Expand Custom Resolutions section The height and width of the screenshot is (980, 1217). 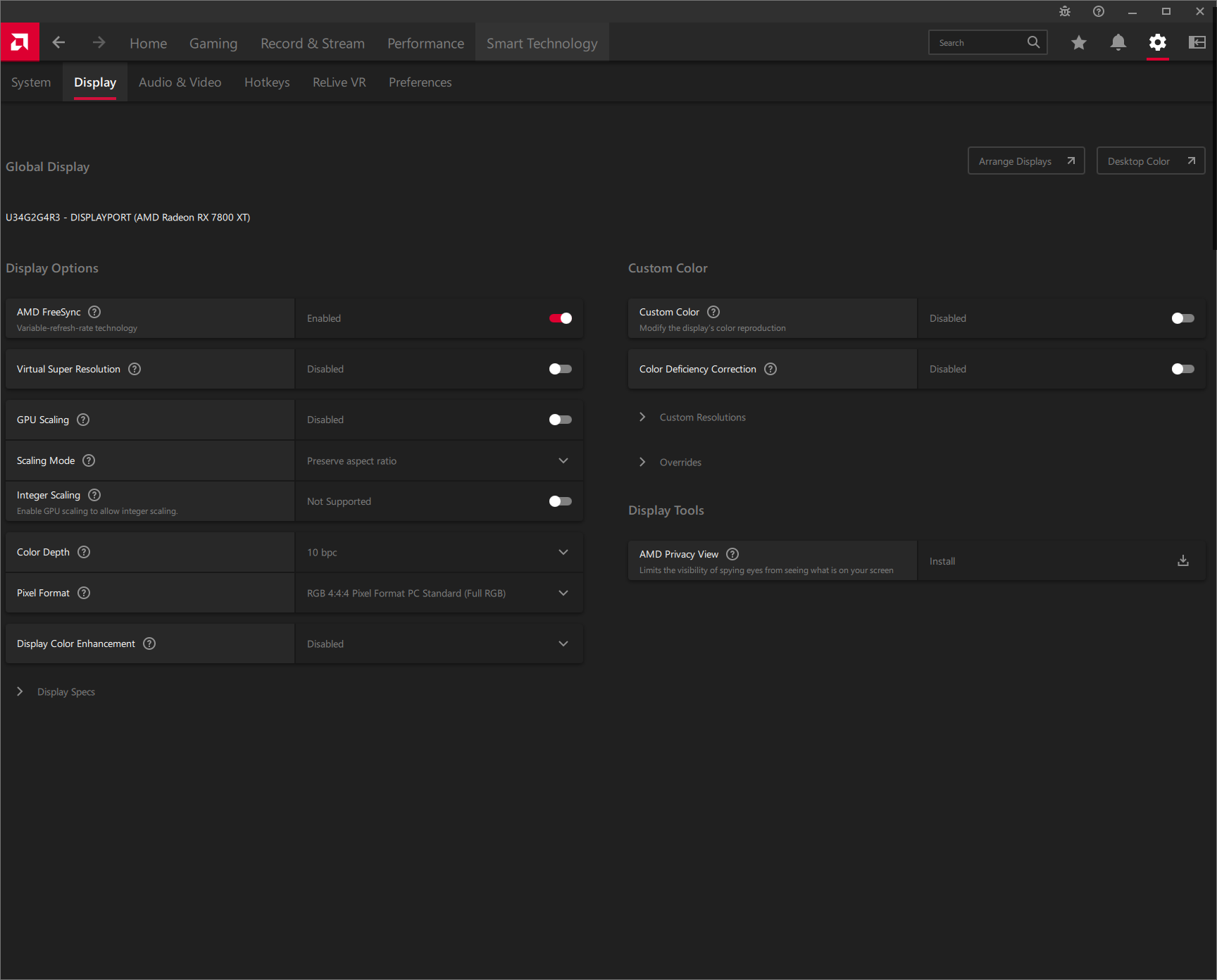(694, 417)
